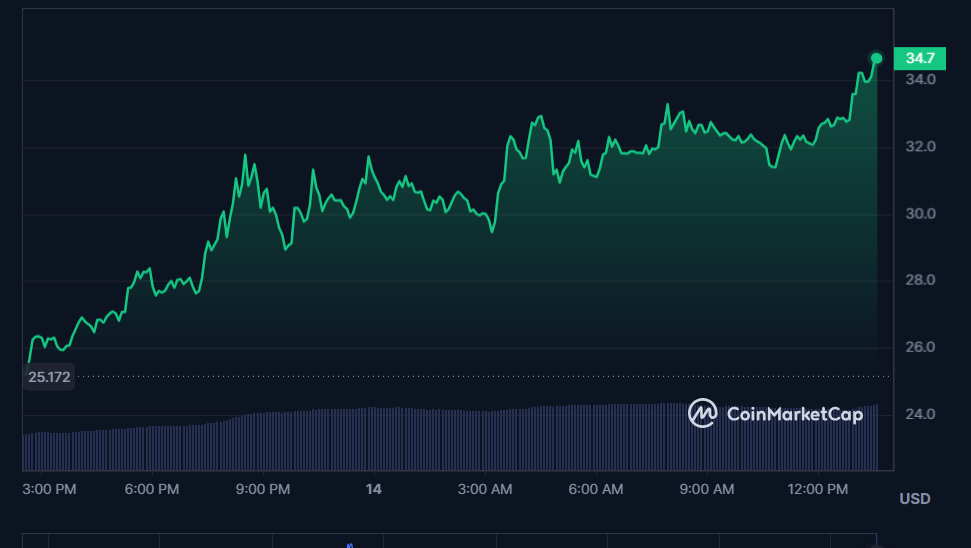
Task: Click the 6:00 PM time axis label
Action: (152, 489)
